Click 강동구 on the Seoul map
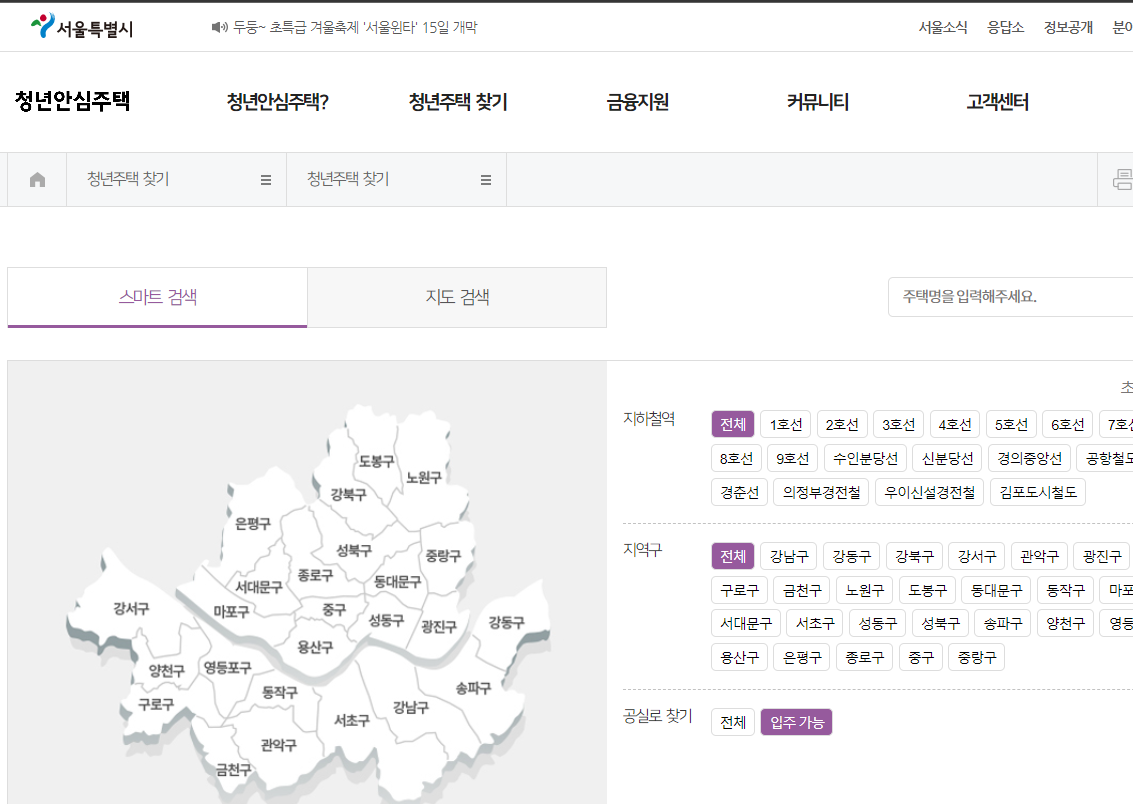Image resolution: width=1133 pixels, height=804 pixels. (x=506, y=622)
